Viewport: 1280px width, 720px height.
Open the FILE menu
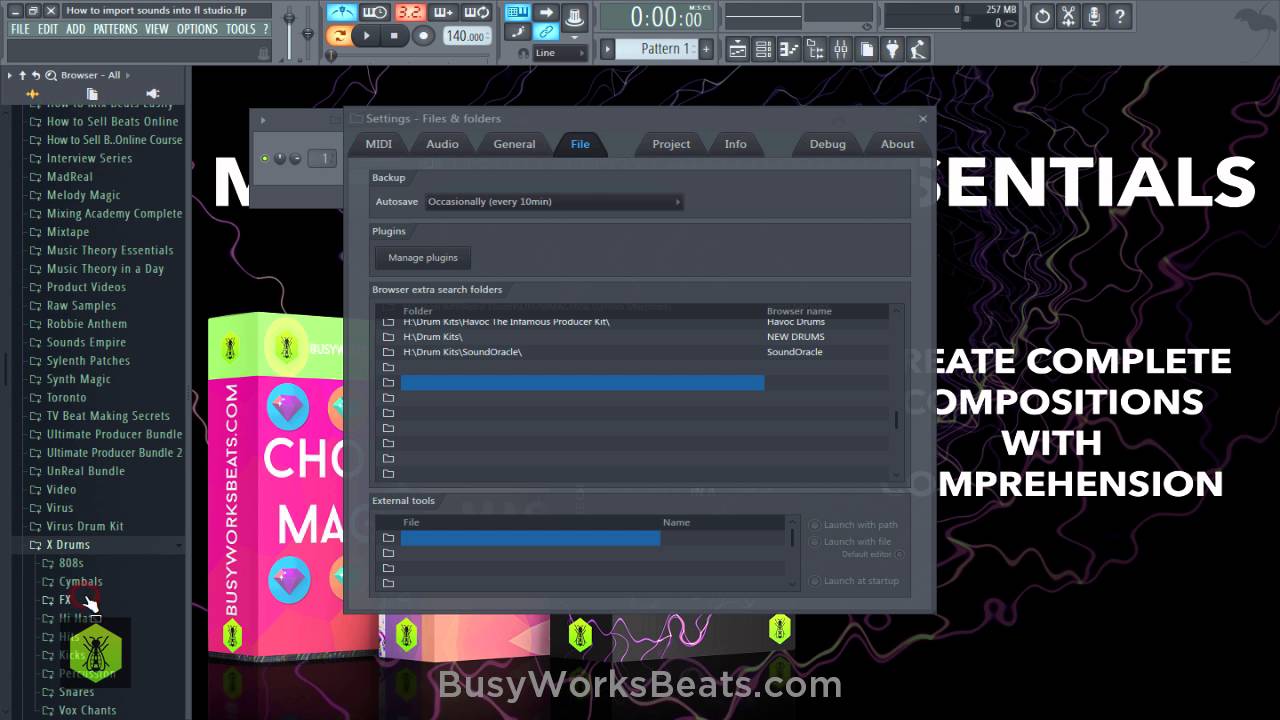pyautogui.click(x=20, y=29)
